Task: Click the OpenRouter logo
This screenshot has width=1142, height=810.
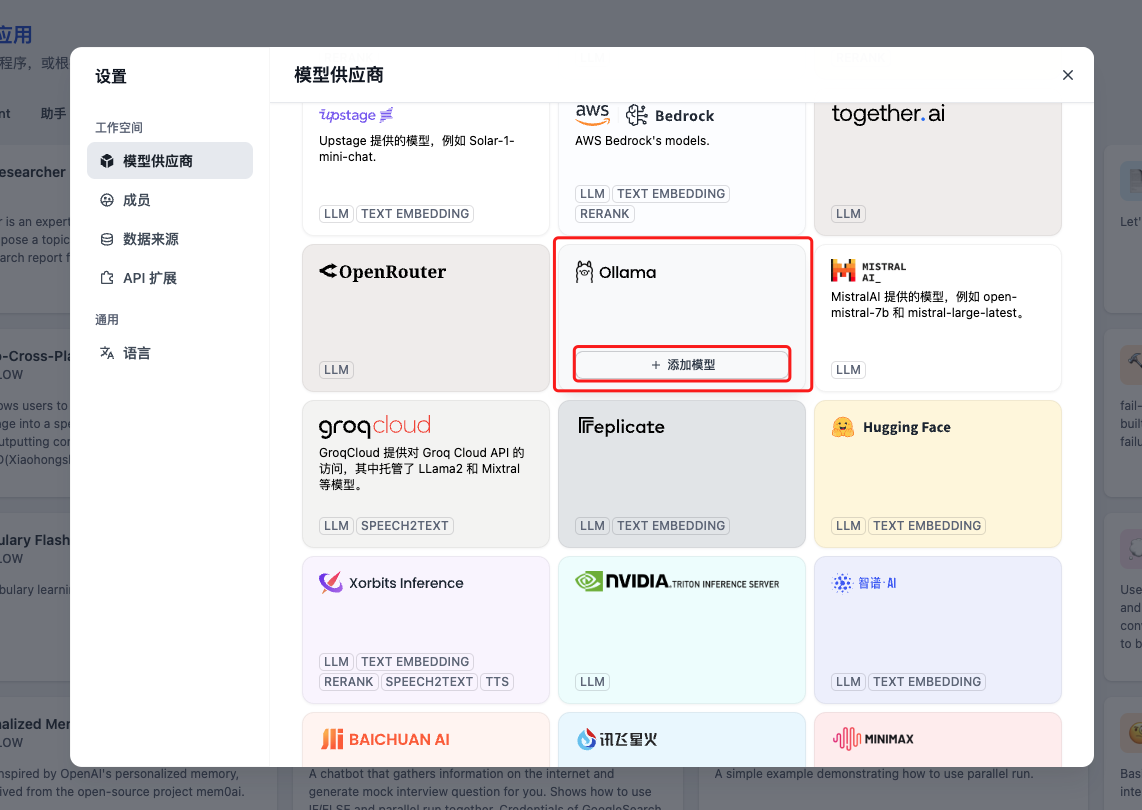Action: (x=383, y=272)
